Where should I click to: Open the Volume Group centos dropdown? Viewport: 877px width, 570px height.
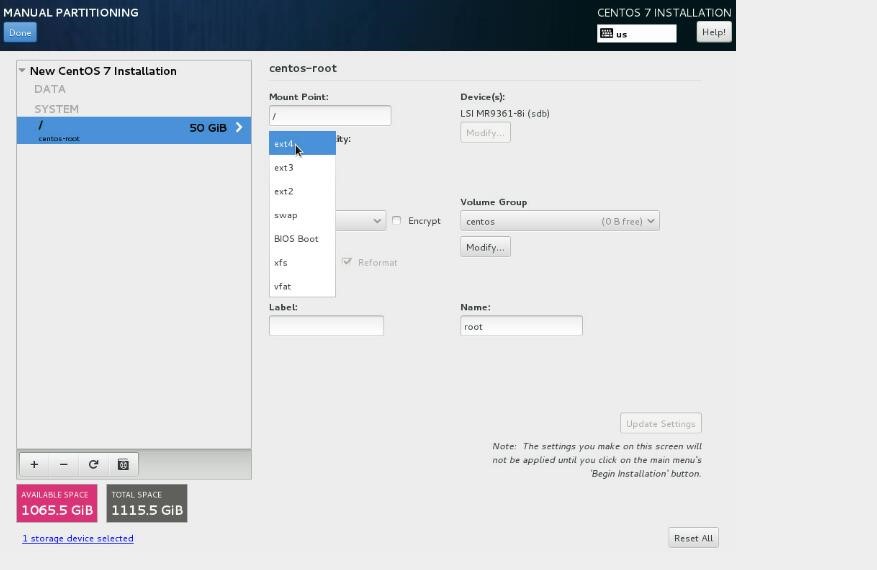point(559,221)
